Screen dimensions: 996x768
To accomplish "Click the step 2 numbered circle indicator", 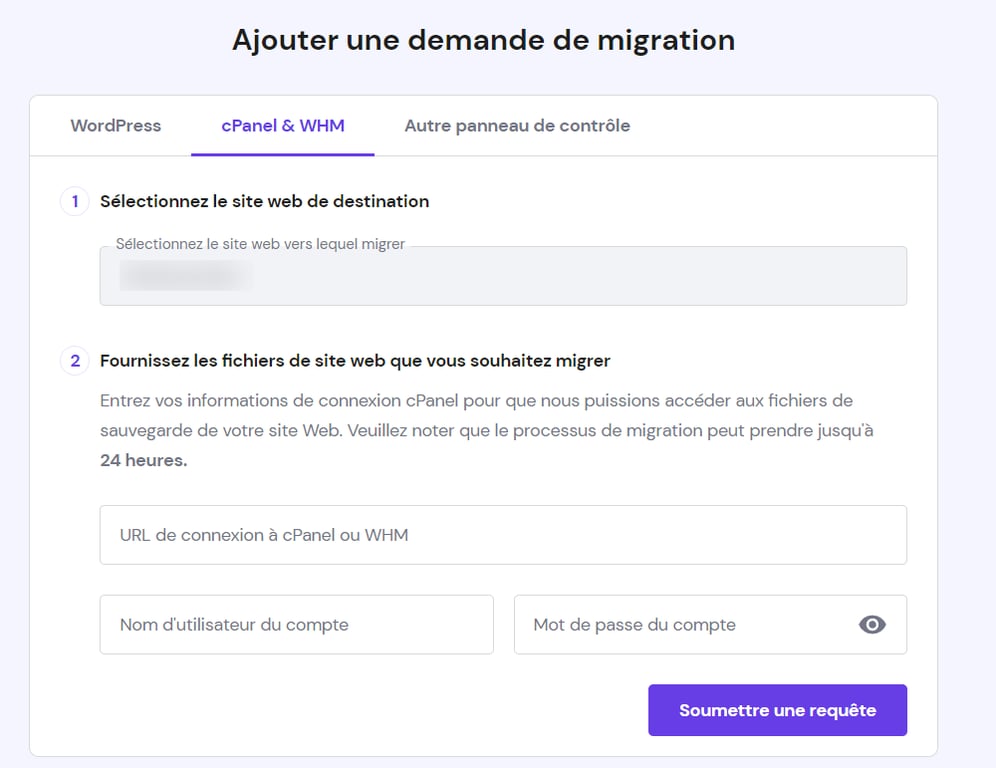I will point(74,361).
